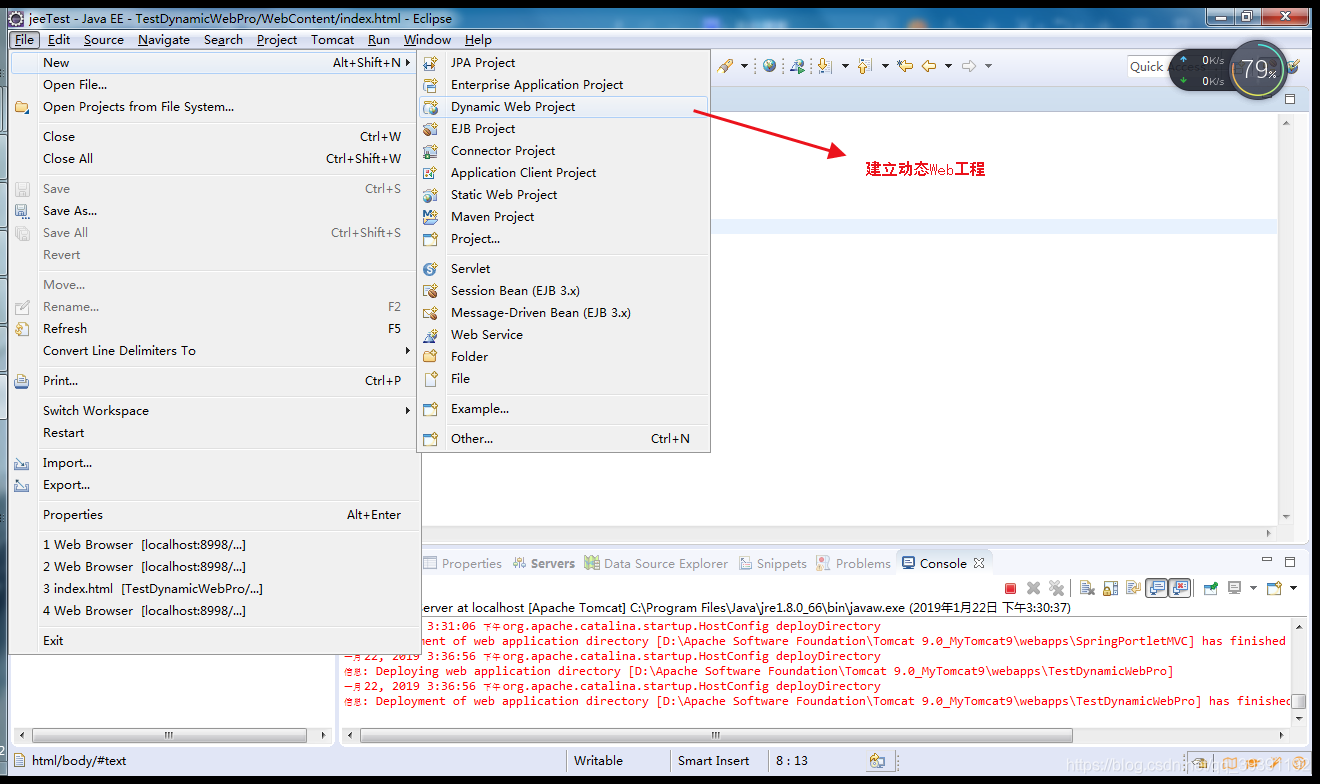
Task: Open recent item 1 Web Browser
Action: (x=215, y=545)
